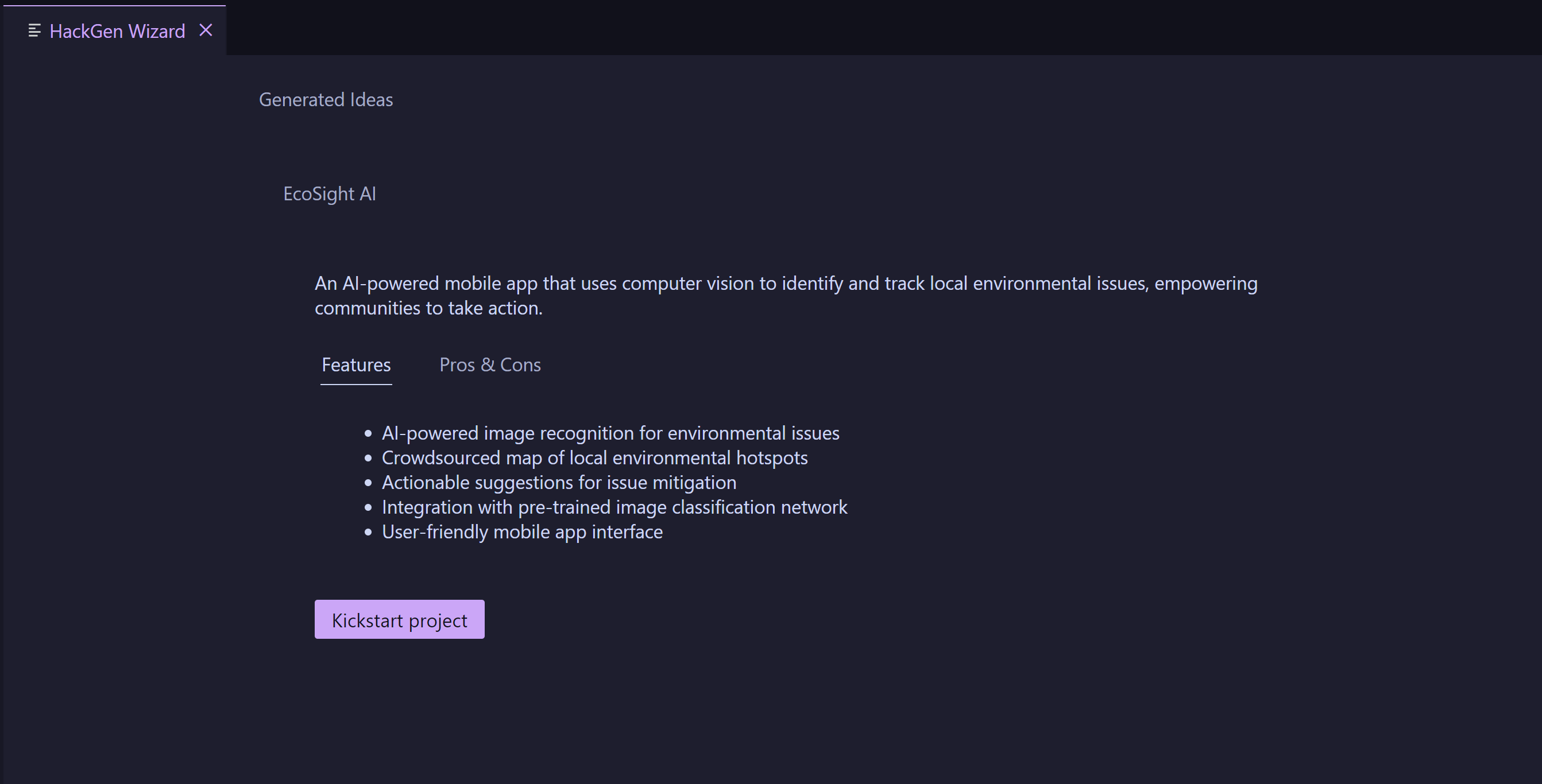This screenshot has width=1542, height=784.
Task: Select the pre-trained image classification network item
Action: coord(614,507)
